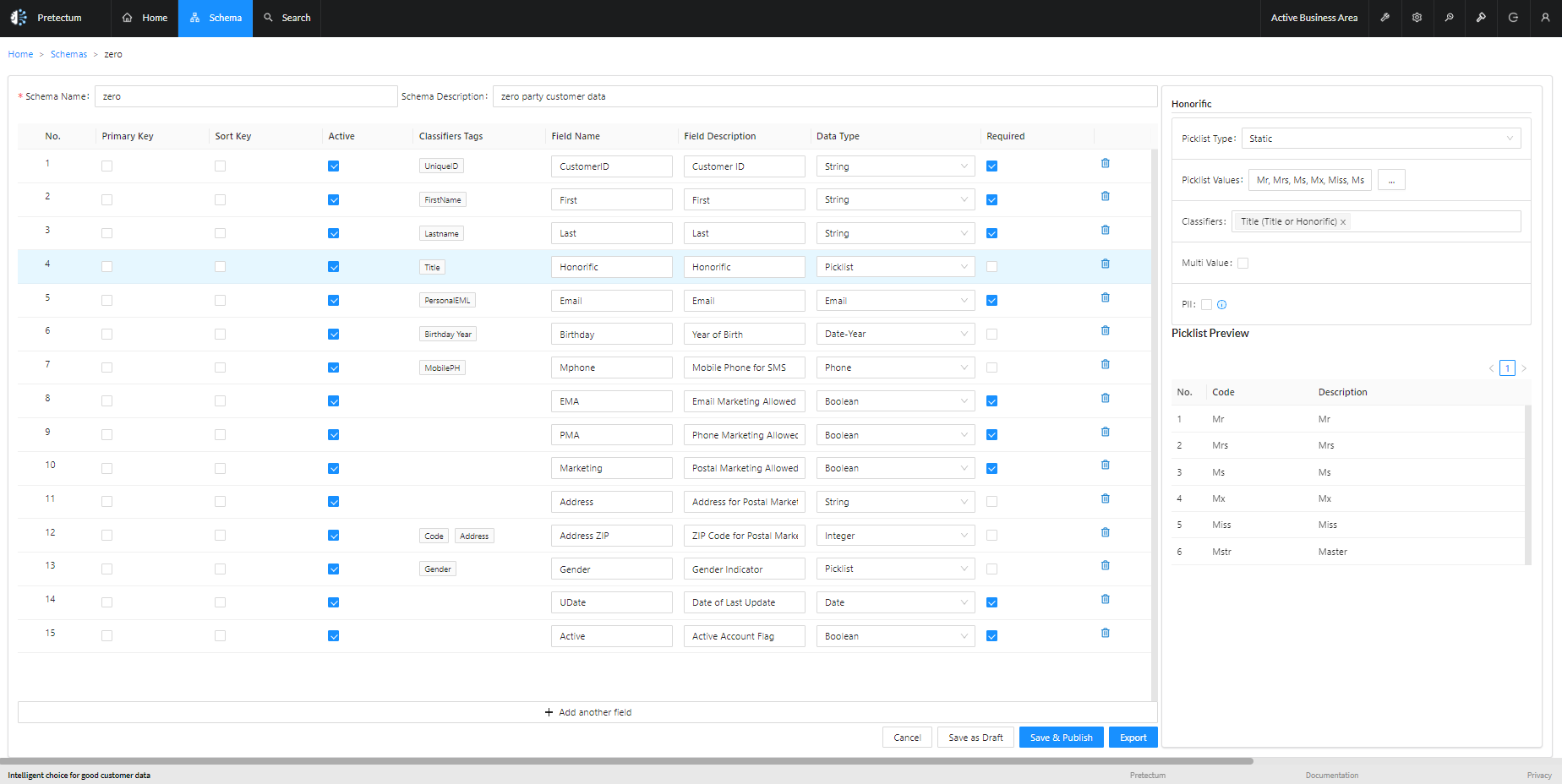
Task: Delete the PMA field row
Action: 1106,432
